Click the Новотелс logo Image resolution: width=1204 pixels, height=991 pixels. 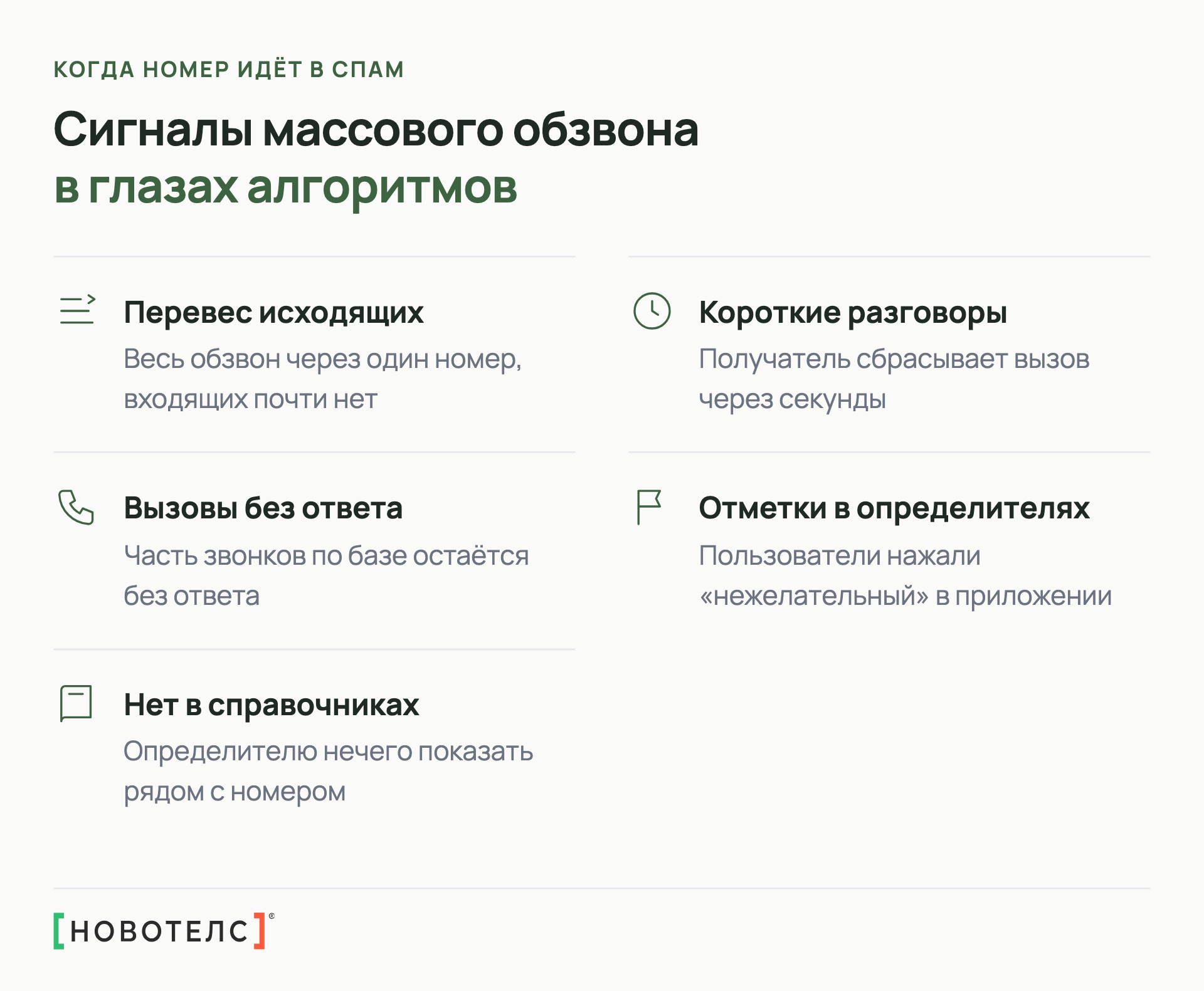pyautogui.click(x=164, y=931)
